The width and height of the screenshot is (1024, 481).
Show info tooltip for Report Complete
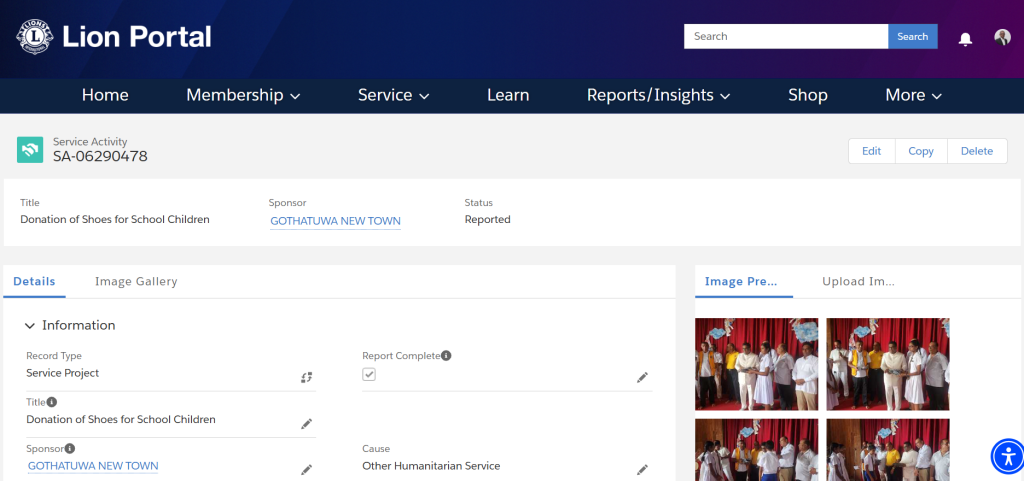(446, 356)
